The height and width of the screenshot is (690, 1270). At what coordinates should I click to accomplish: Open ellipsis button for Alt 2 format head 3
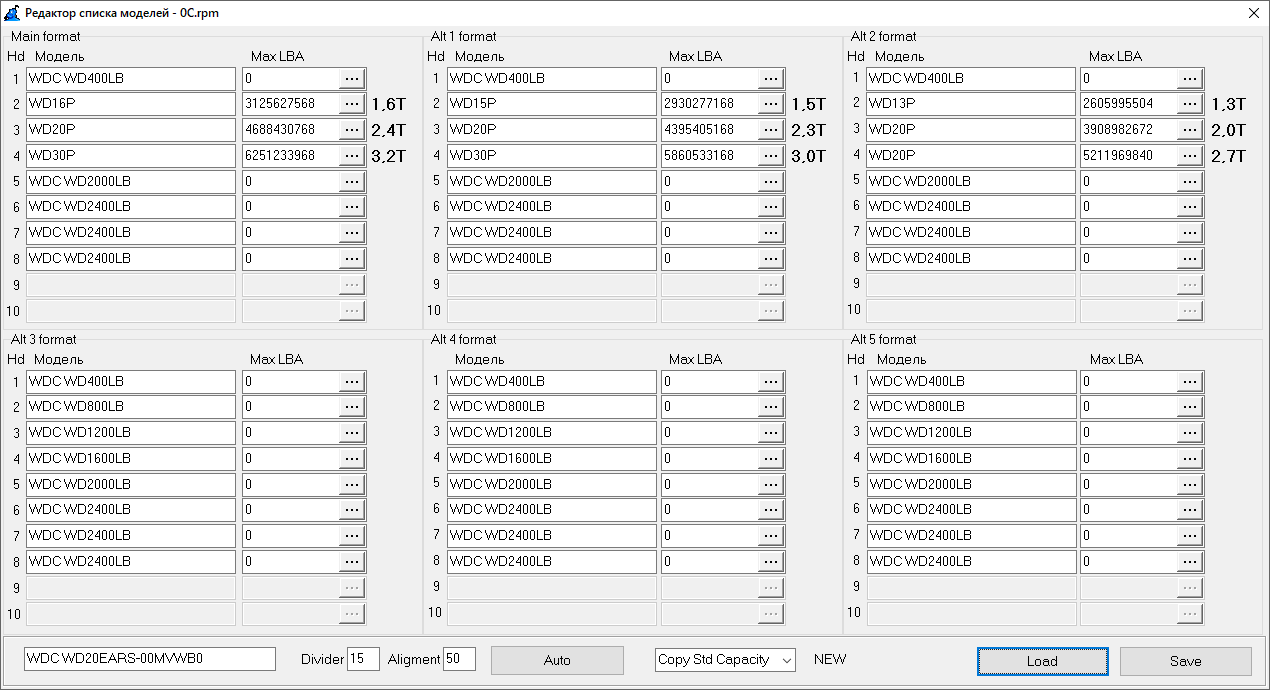1190,130
